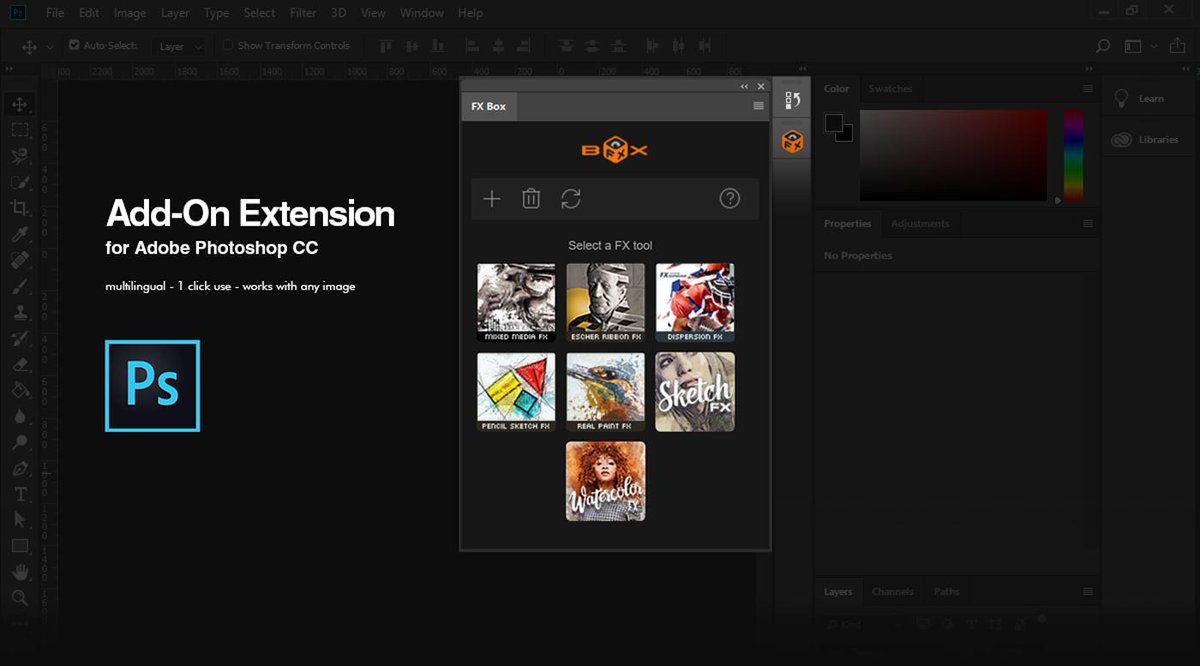This screenshot has width=1200, height=666.
Task: Select the Path Selection tool
Action: [x=19, y=520]
